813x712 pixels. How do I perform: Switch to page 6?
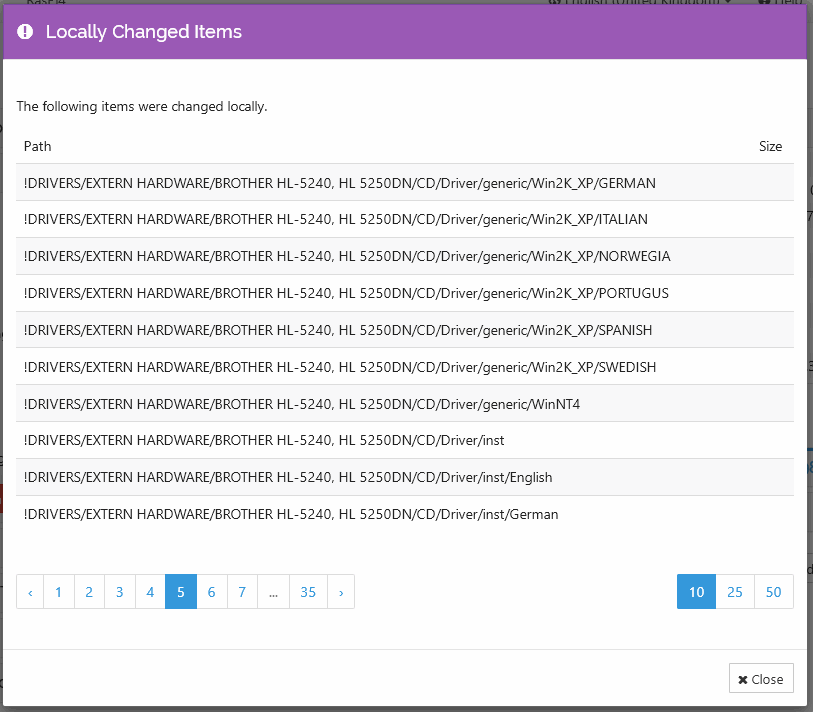point(212,592)
